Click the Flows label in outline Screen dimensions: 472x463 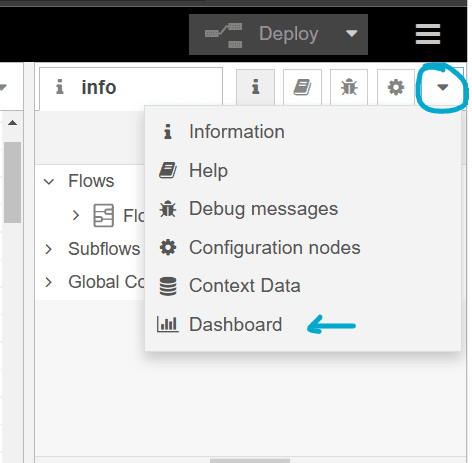[x=91, y=181]
